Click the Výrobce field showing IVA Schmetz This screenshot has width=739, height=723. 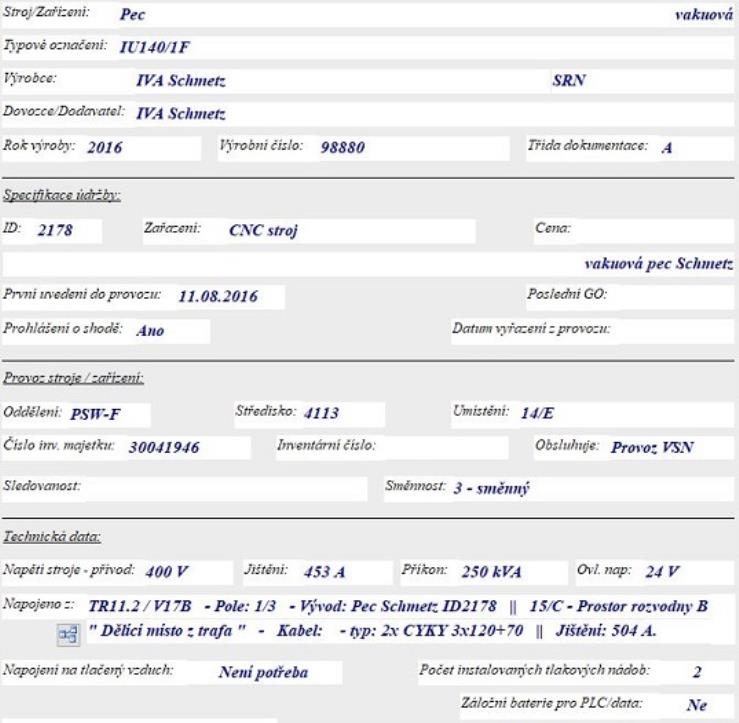click(300, 82)
